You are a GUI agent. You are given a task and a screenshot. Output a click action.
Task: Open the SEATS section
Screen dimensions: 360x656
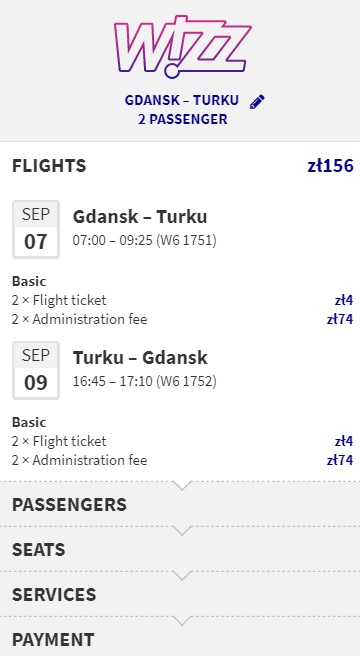180,549
